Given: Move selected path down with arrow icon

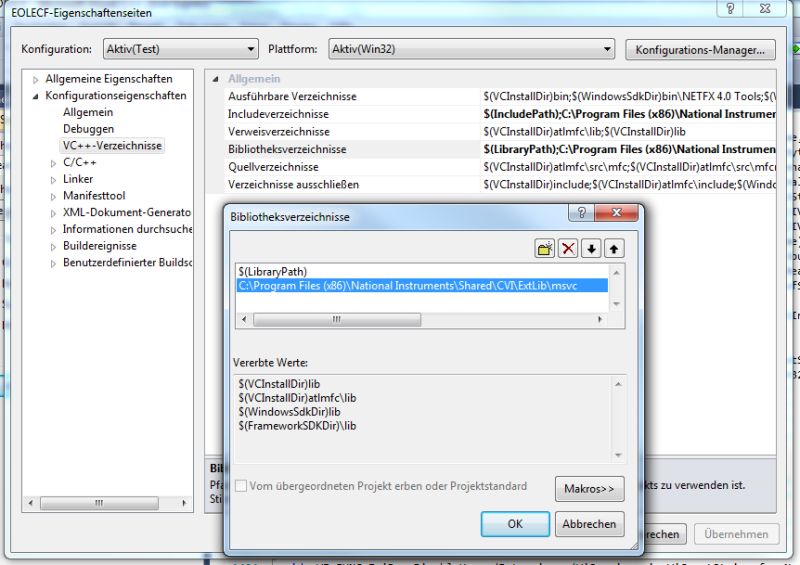Looking at the screenshot, I should (x=591, y=249).
